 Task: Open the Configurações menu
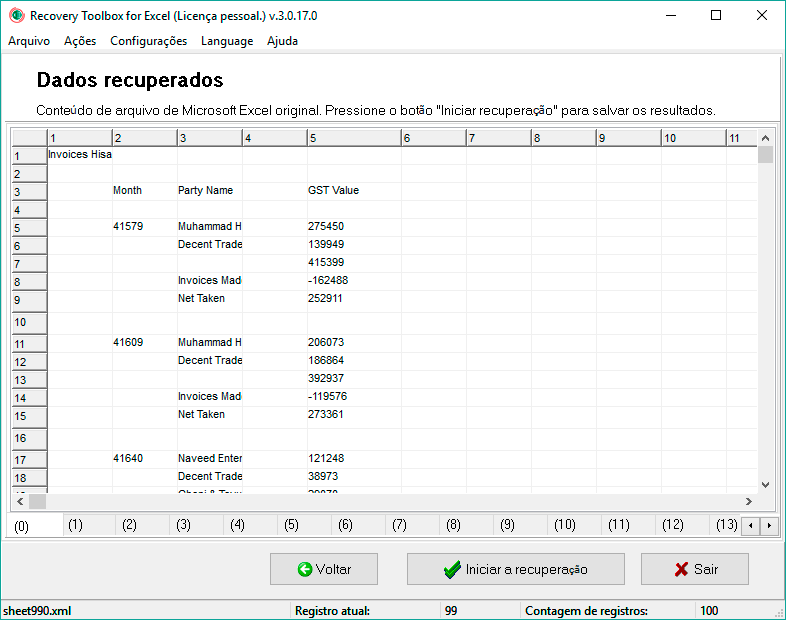coord(148,41)
